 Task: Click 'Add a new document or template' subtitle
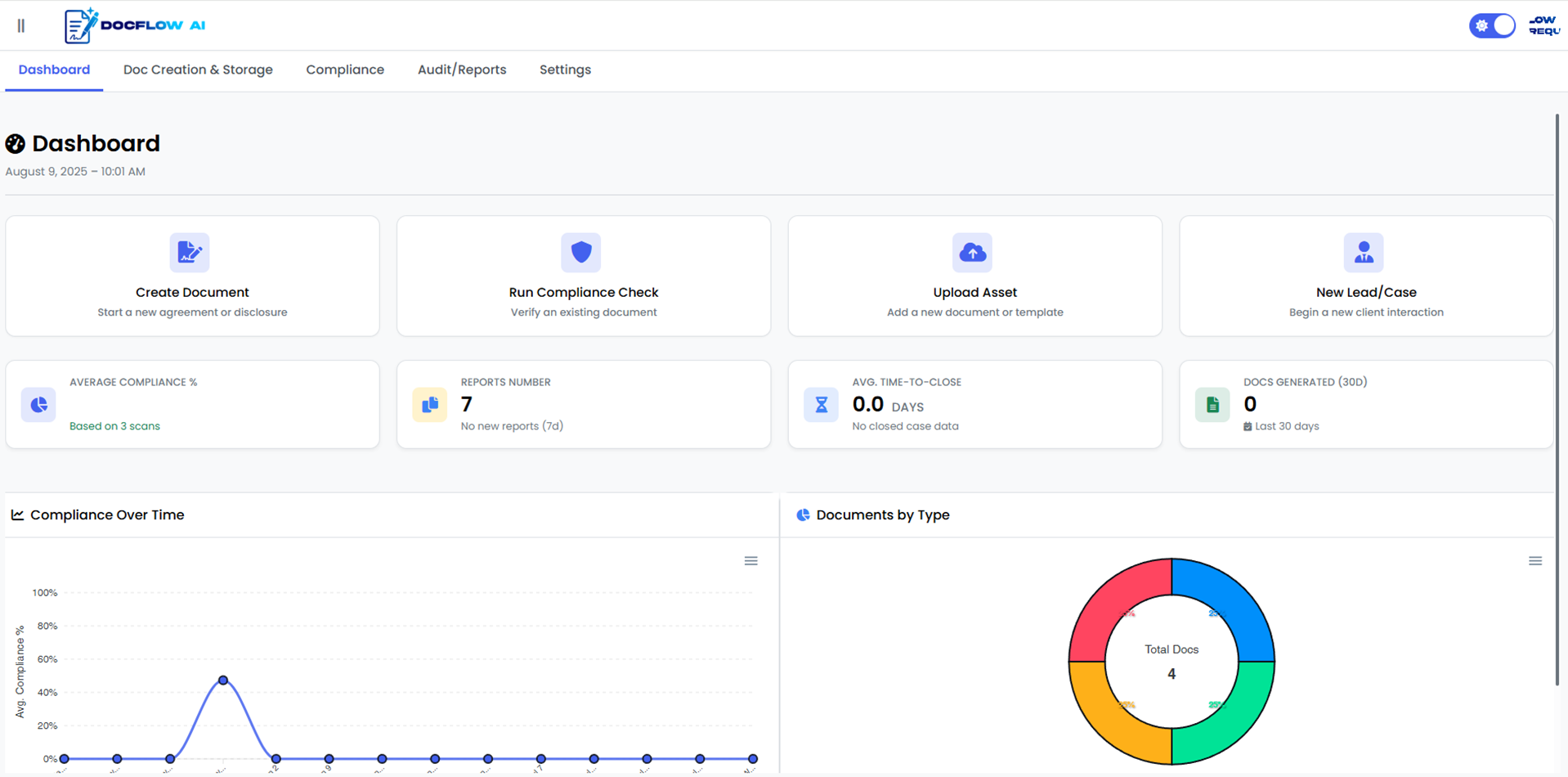point(975,312)
